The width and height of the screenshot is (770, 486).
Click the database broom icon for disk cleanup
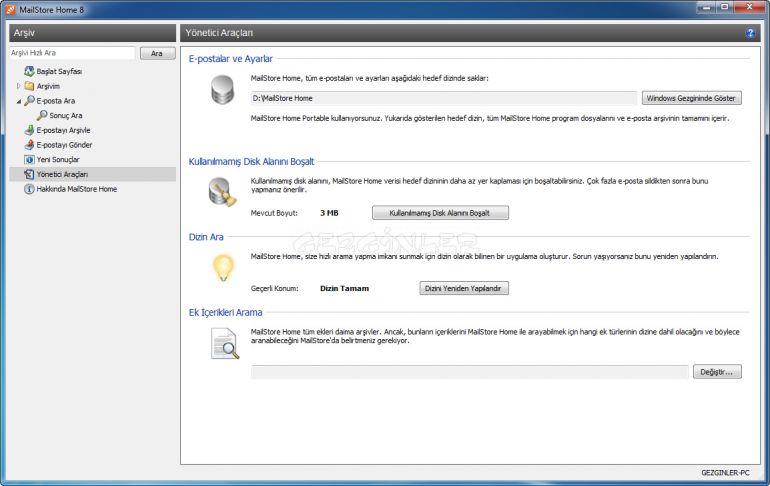[x=222, y=192]
